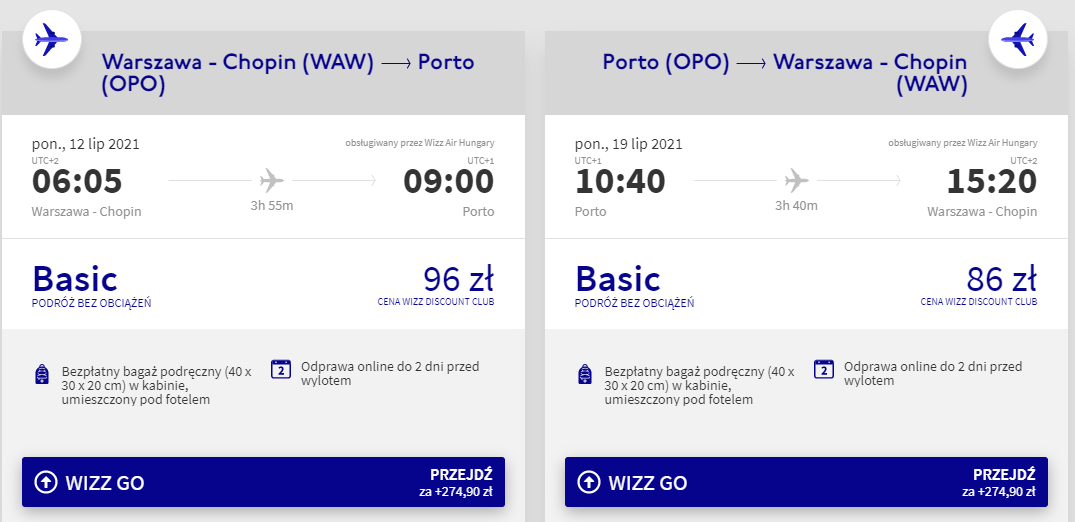
Task: Click the return date pon., 19 lip 2021
Action: (x=629, y=143)
